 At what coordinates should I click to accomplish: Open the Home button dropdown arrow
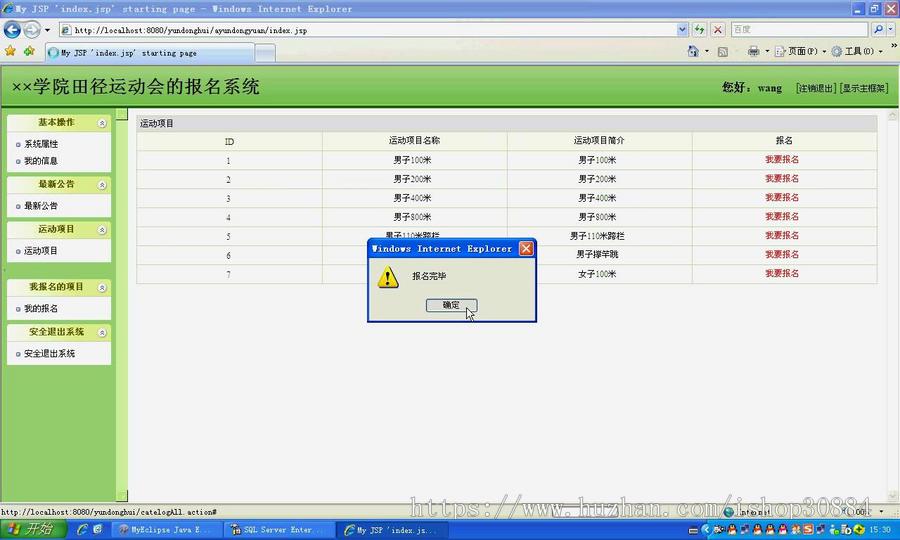coord(707,51)
